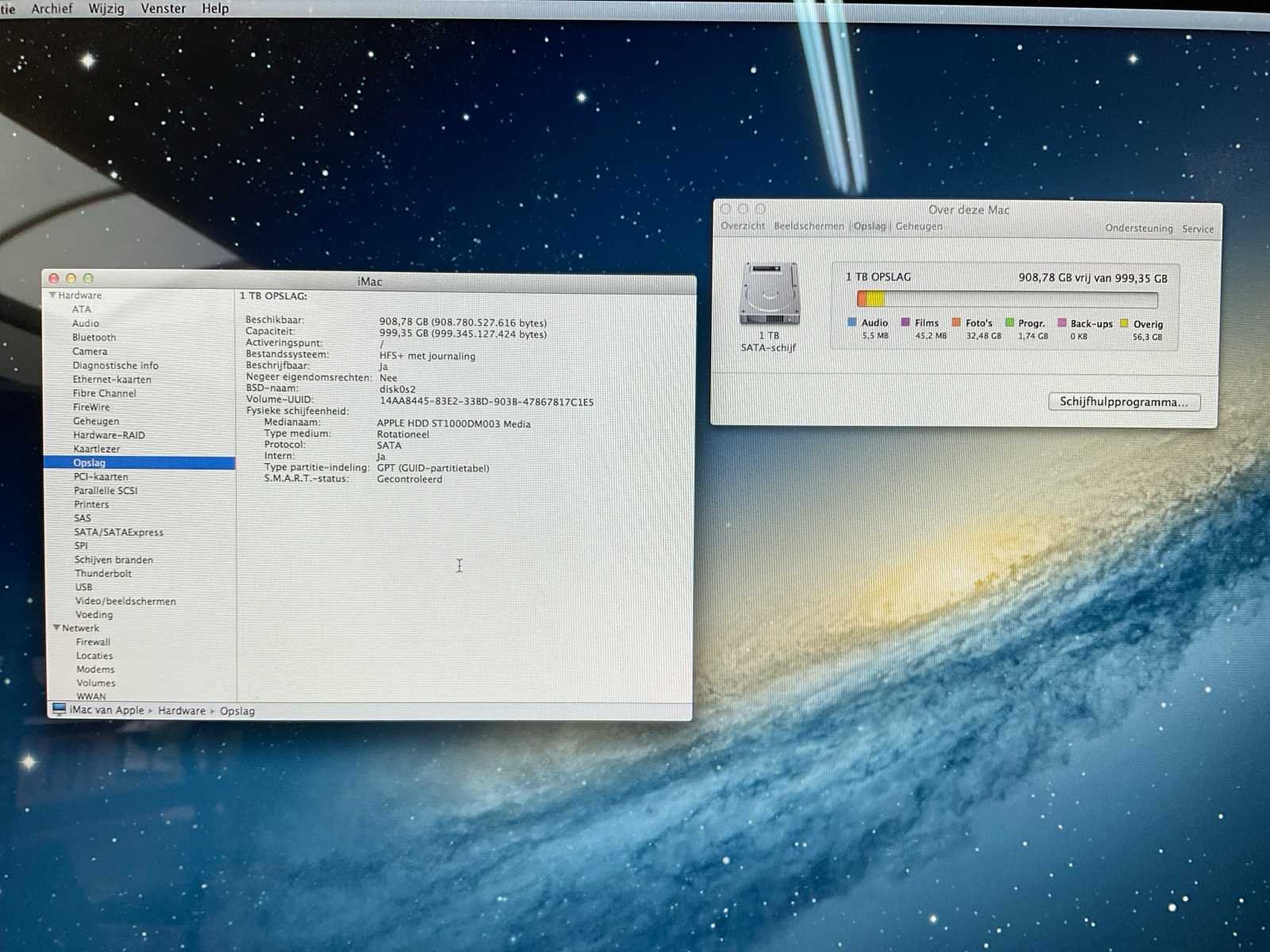Click the yellow Overig legend swatch
Viewport: 1270px width, 952px height.
pos(1124,324)
